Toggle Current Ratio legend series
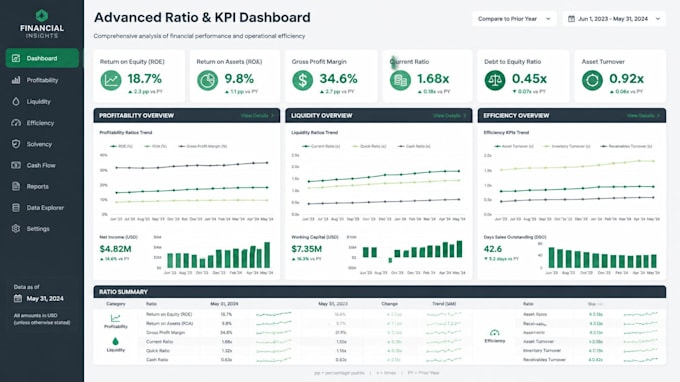This screenshot has width=680, height=382. [321, 147]
